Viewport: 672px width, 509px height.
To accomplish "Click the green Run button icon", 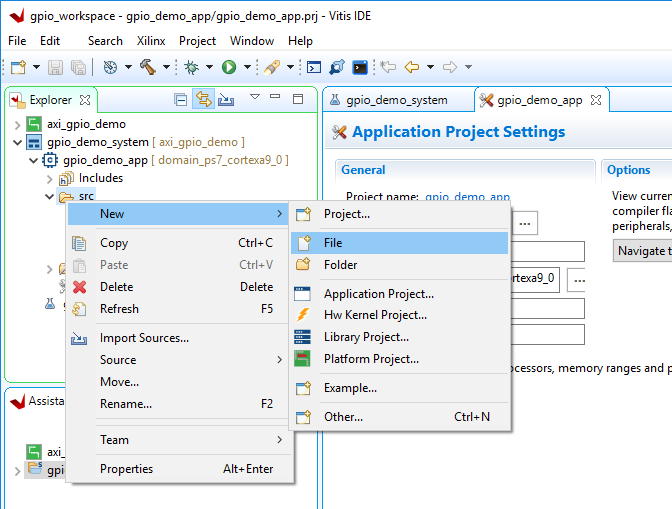I will (x=229, y=67).
